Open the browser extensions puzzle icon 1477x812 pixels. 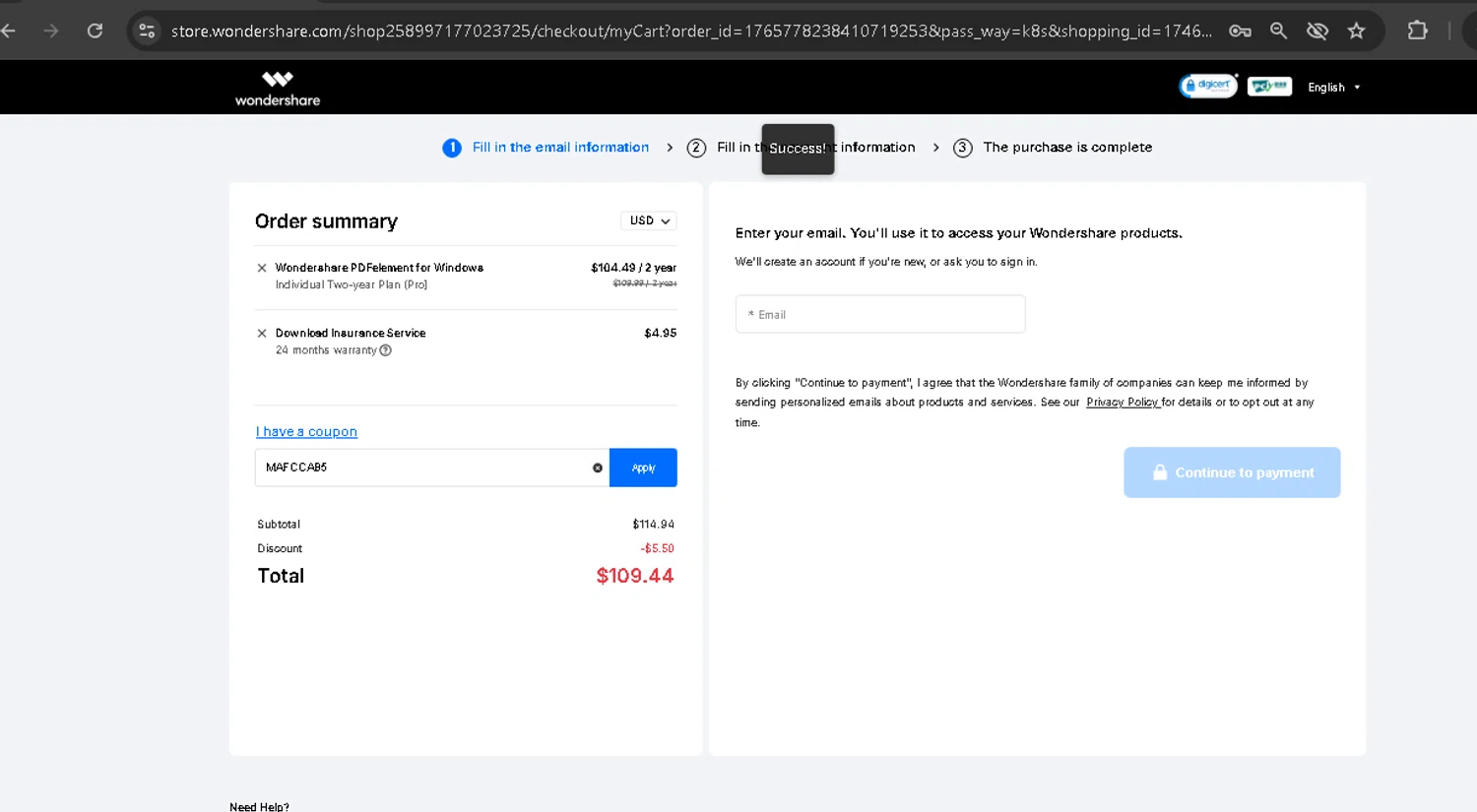pyautogui.click(x=1417, y=31)
